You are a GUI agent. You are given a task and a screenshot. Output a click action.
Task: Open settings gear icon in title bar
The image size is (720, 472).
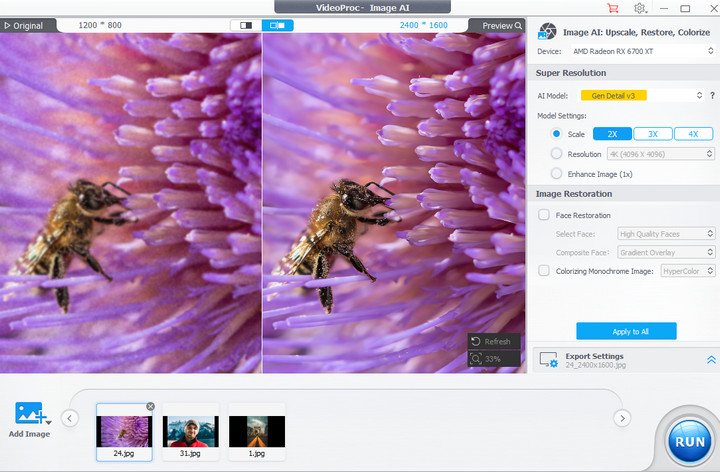(x=640, y=8)
